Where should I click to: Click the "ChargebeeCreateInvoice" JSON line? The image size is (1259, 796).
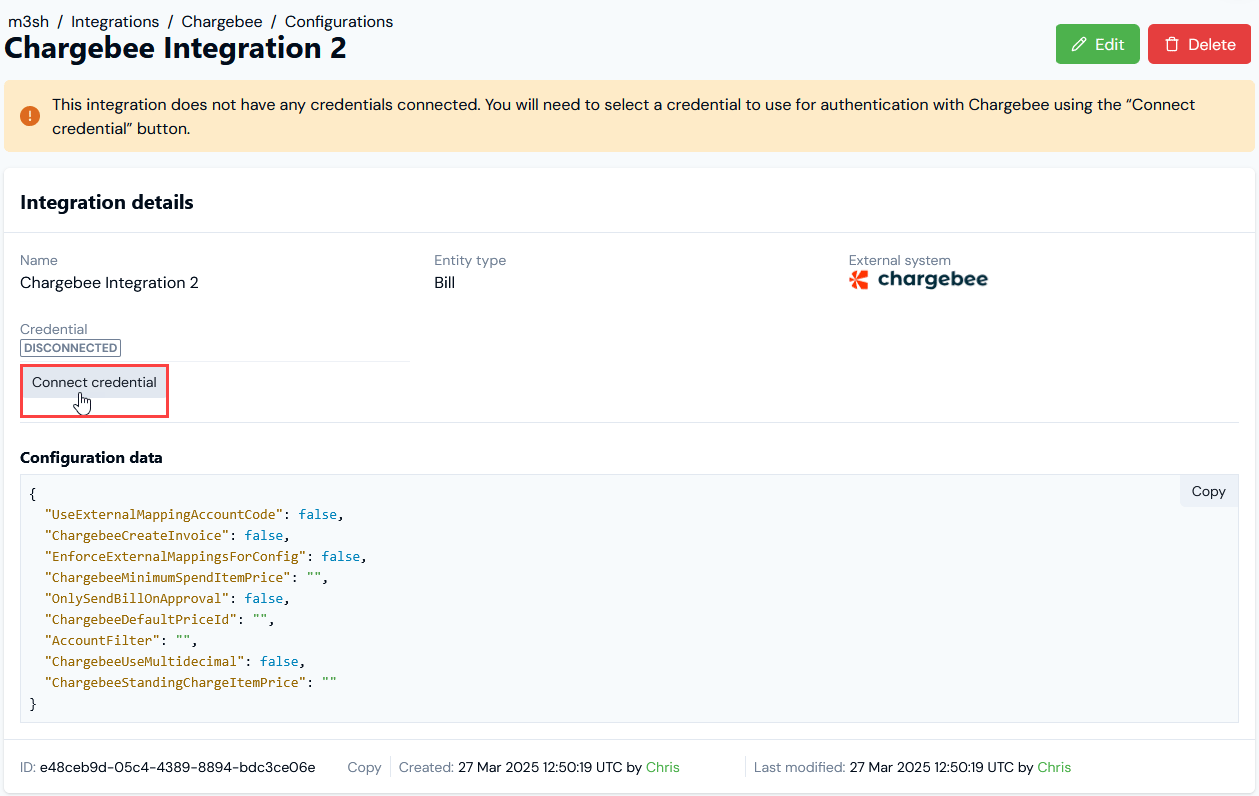pyautogui.click(x=167, y=535)
